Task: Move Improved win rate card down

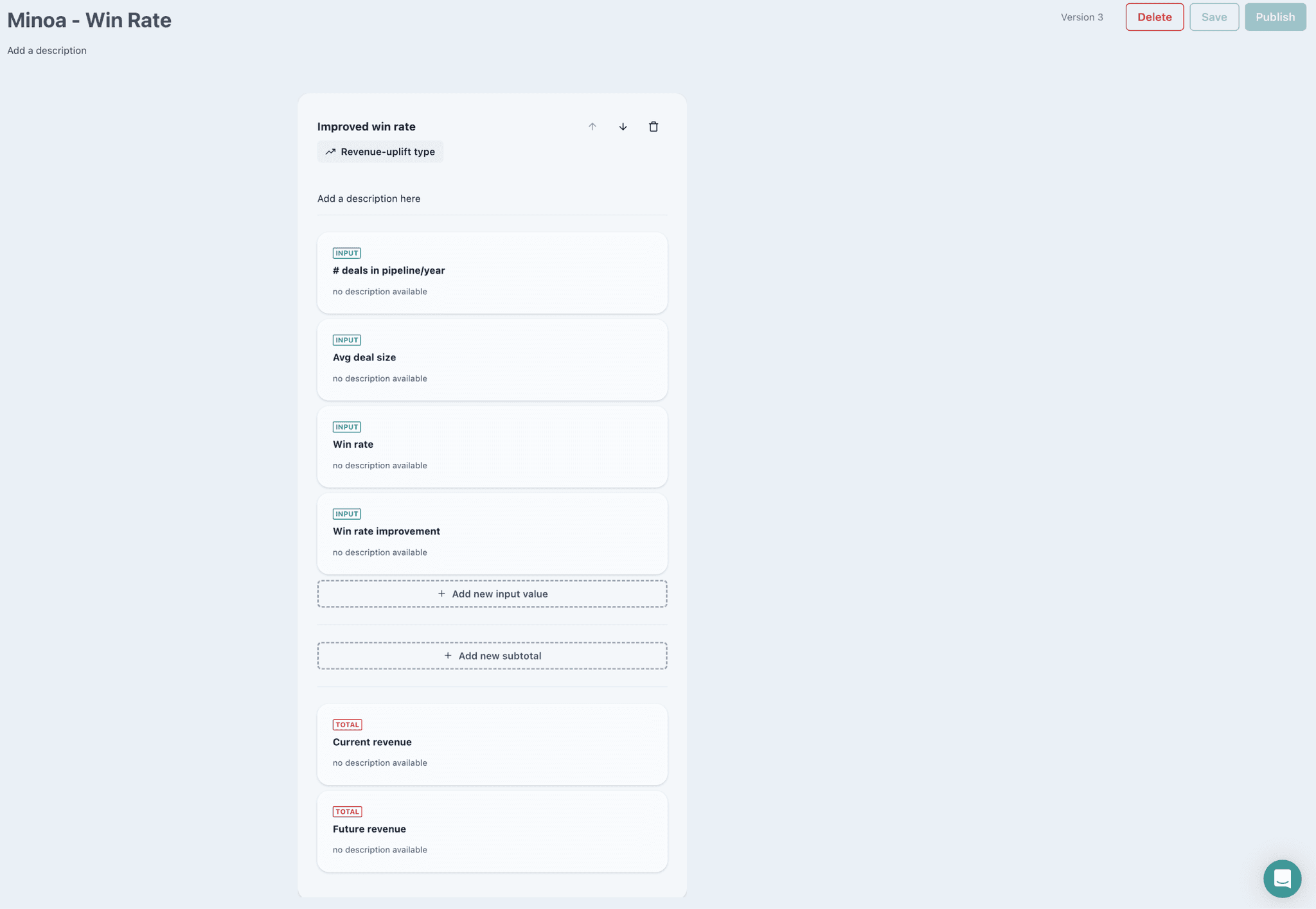Action: [623, 127]
